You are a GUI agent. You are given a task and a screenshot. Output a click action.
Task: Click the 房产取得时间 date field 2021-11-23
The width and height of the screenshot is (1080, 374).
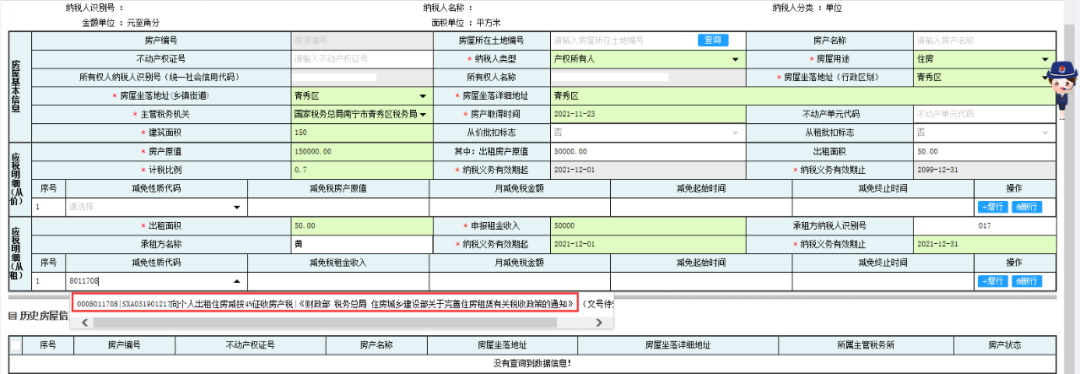(649, 114)
